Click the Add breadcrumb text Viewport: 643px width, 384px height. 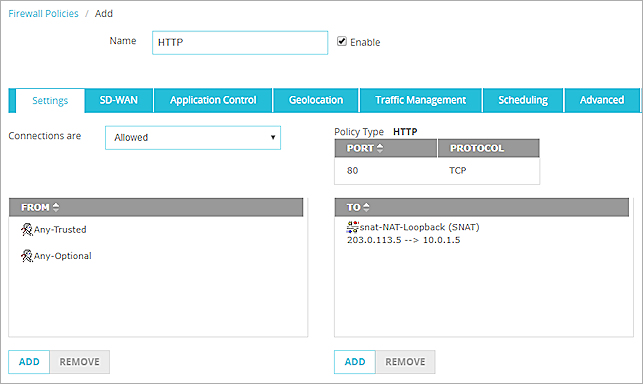[104, 14]
